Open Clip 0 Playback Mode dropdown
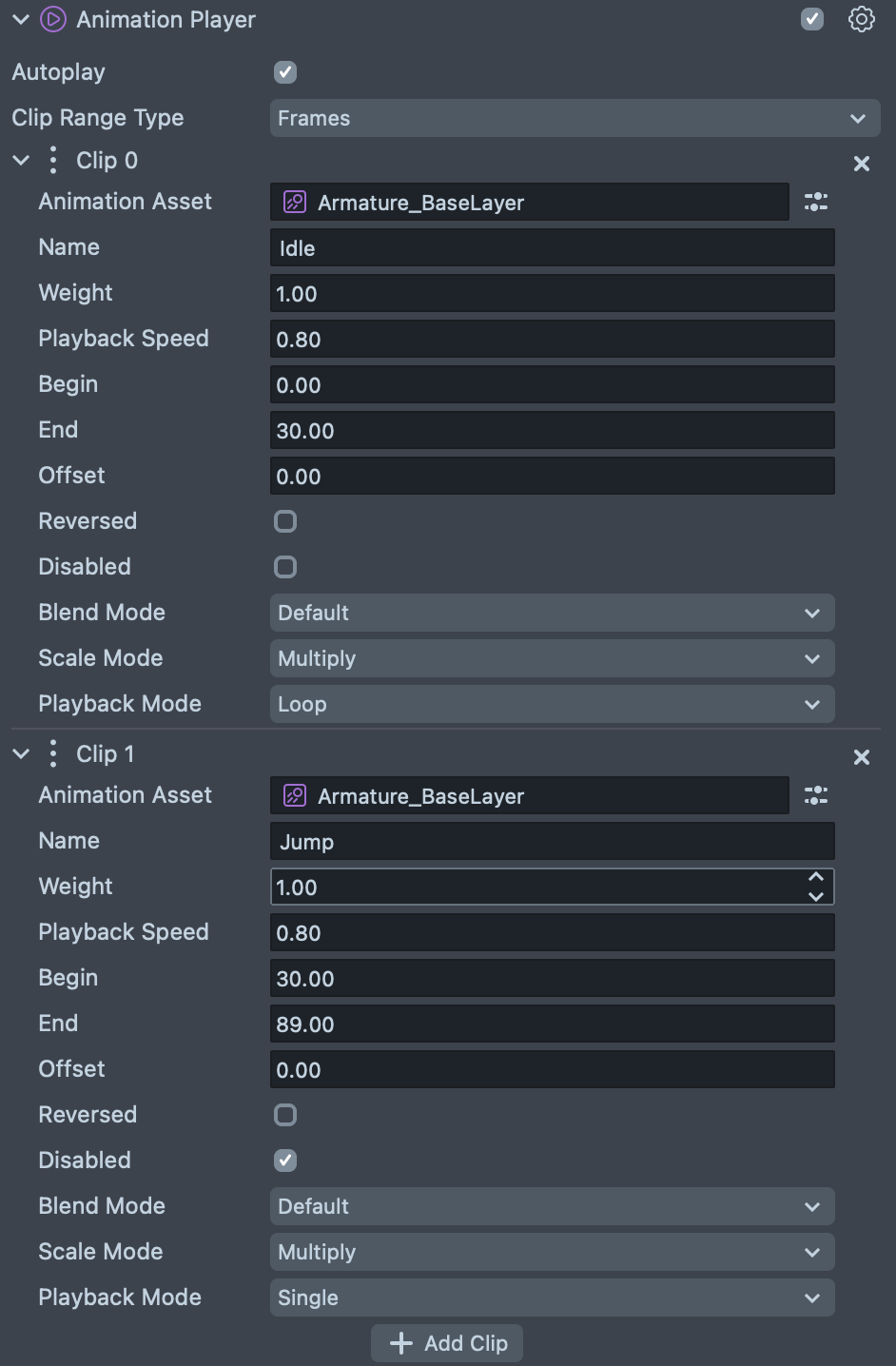The width and height of the screenshot is (896, 1366). 552,704
